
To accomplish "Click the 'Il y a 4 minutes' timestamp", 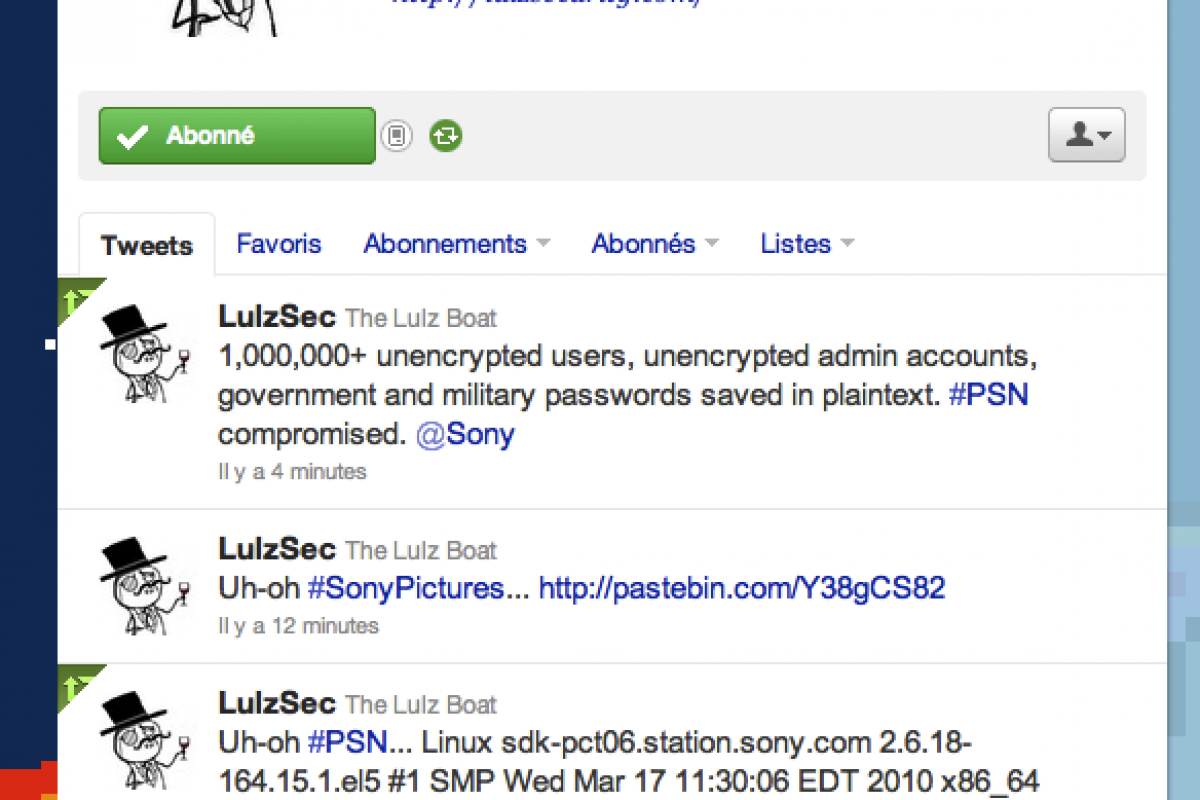I will [292, 471].
